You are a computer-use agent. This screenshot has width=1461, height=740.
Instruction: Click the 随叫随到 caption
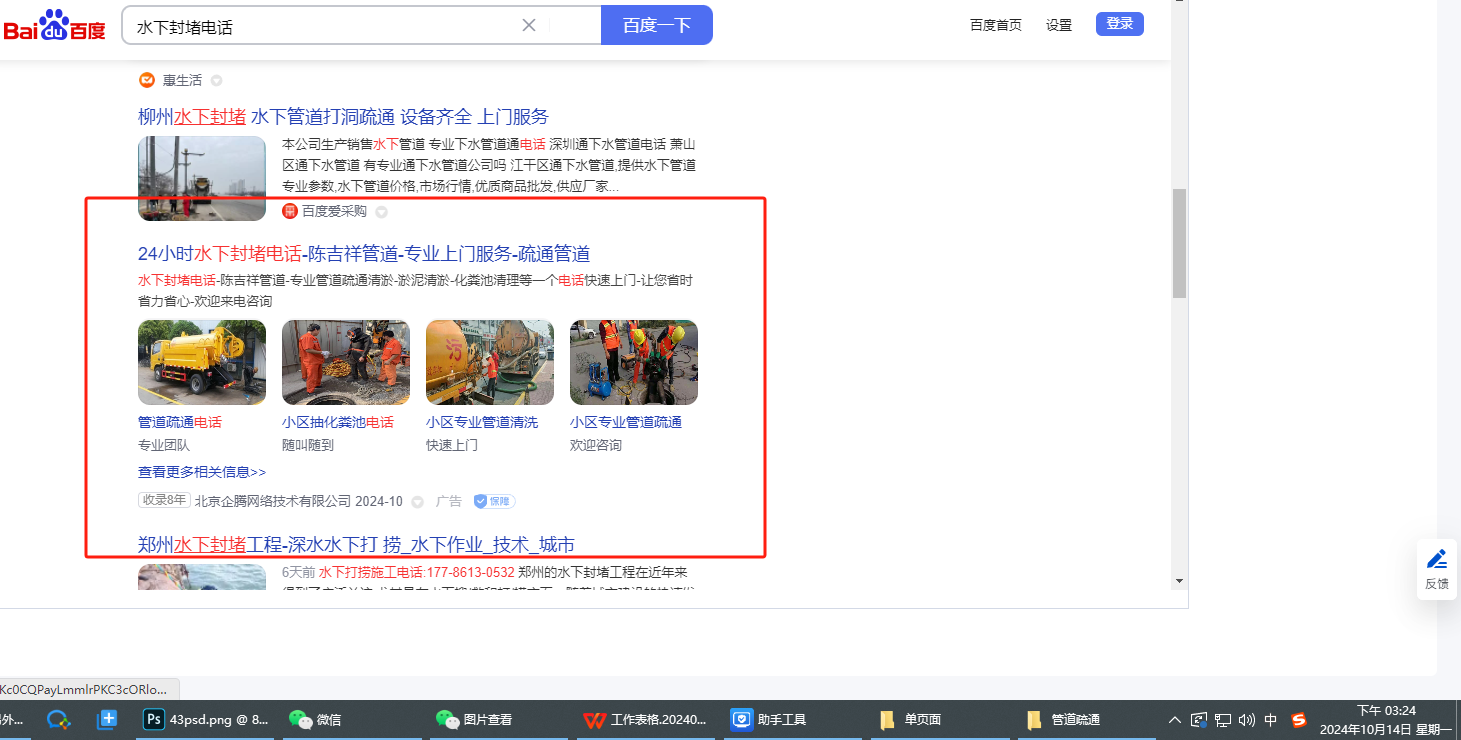[308, 445]
